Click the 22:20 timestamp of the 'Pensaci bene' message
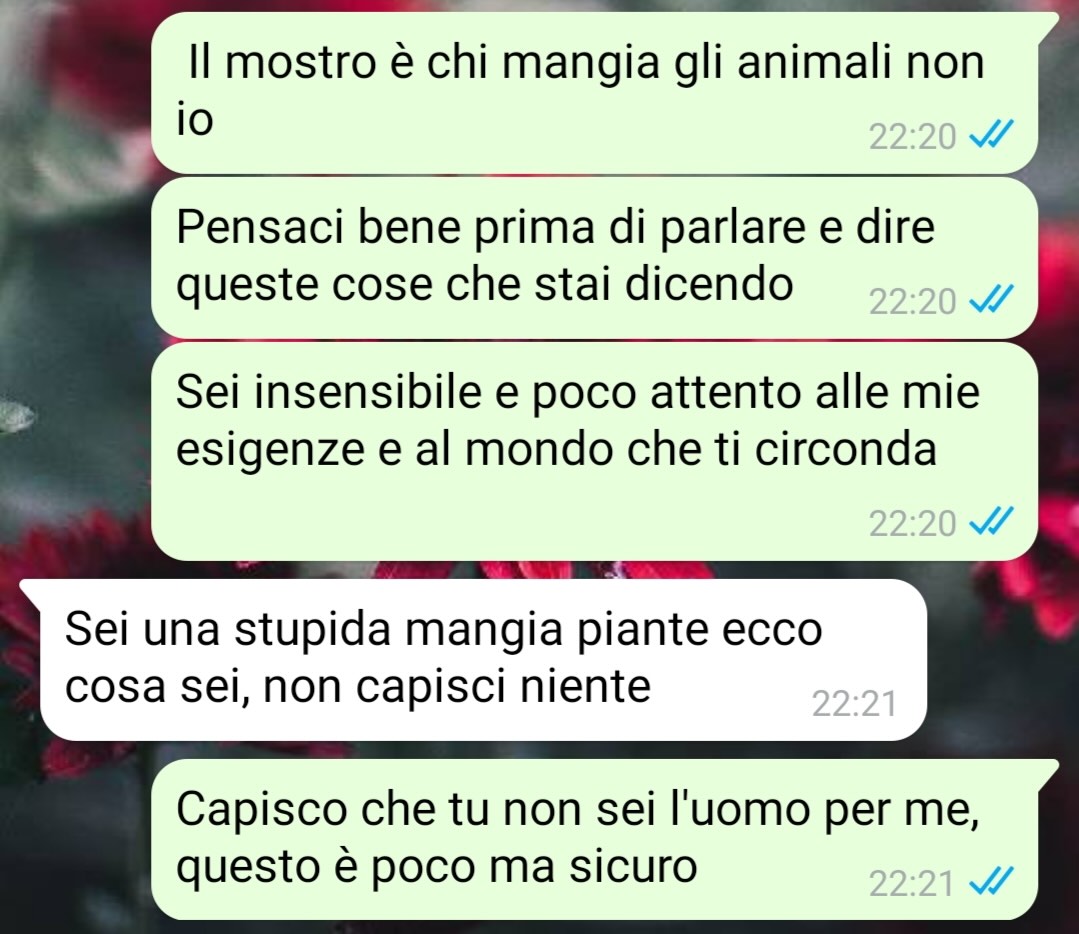Viewport: 1079px width, 934px height. (912, 301)
